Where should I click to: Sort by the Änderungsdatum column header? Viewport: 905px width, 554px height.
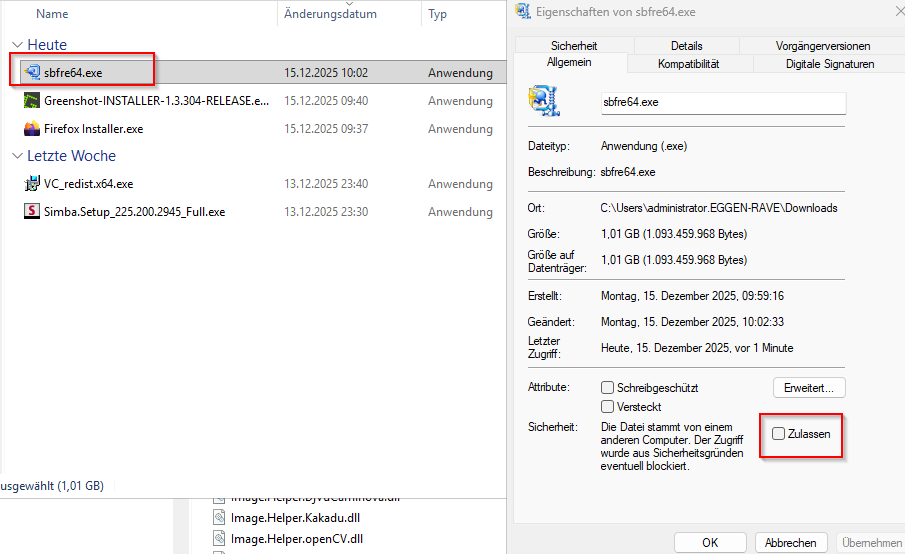coord(330,14)
